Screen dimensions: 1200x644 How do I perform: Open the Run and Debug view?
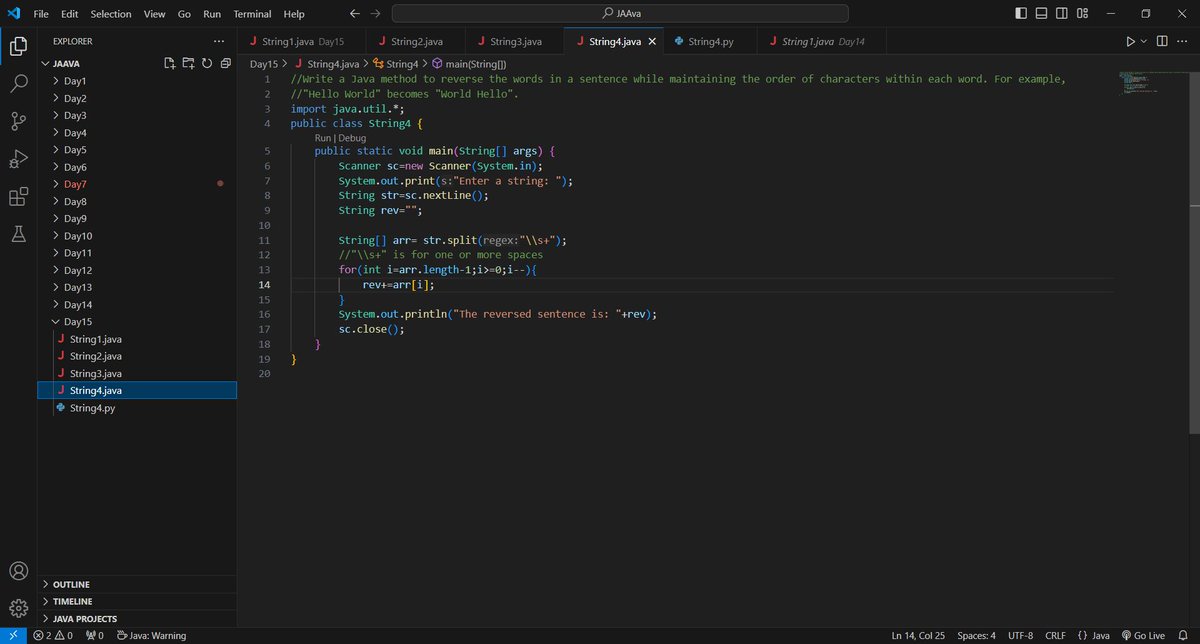tap(18, 159)
